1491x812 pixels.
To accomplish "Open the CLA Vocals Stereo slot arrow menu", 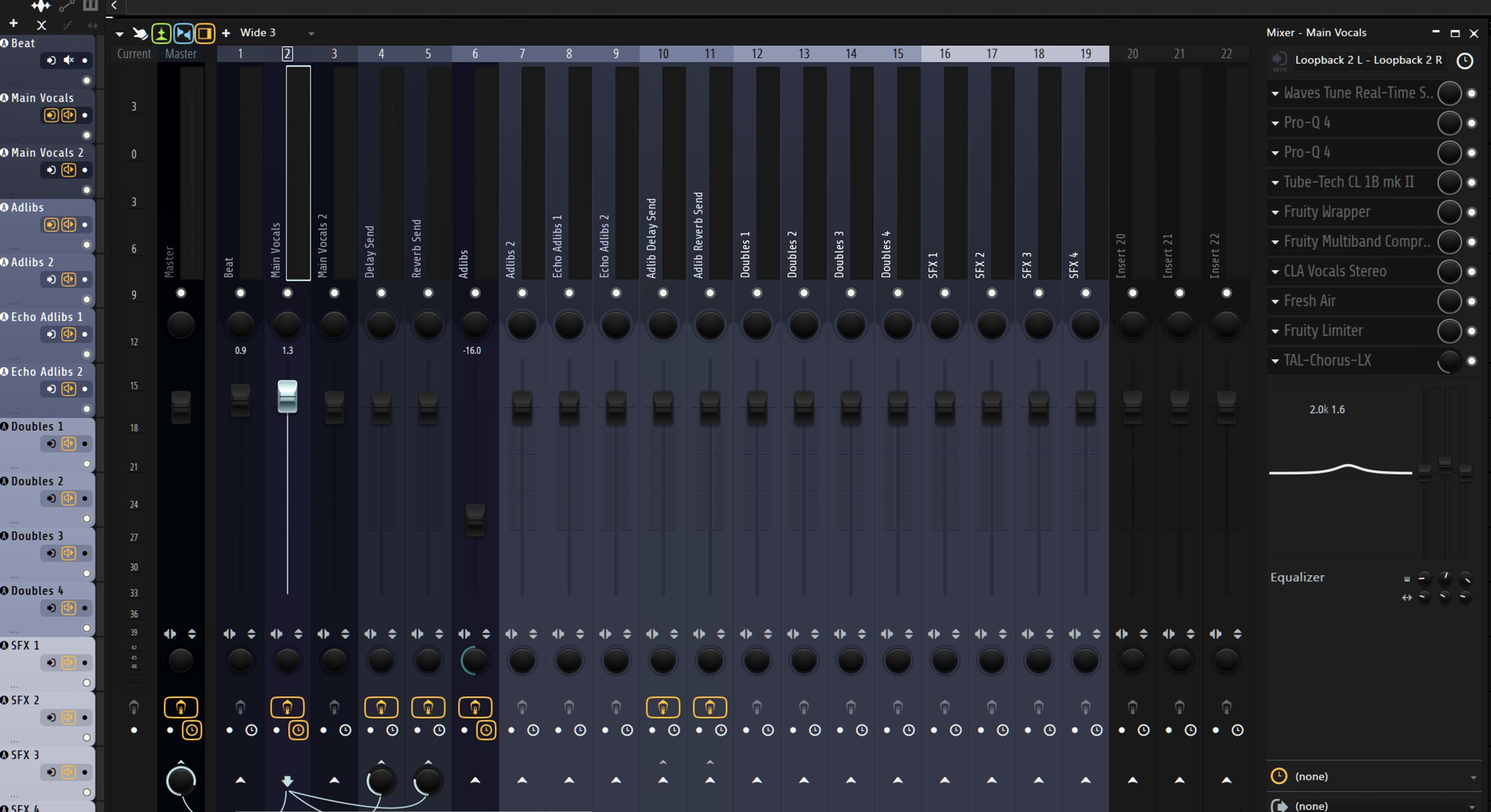I will (1275, 271).
